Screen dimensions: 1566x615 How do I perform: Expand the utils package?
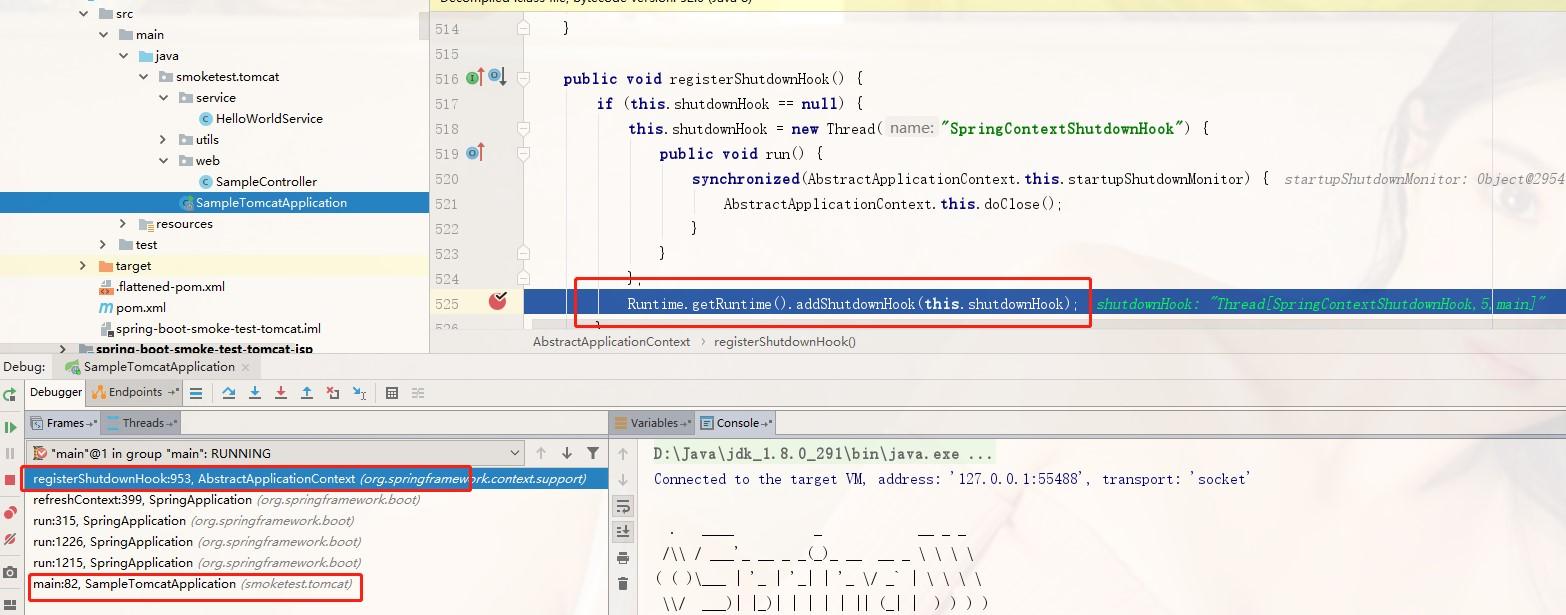point(164,140)
